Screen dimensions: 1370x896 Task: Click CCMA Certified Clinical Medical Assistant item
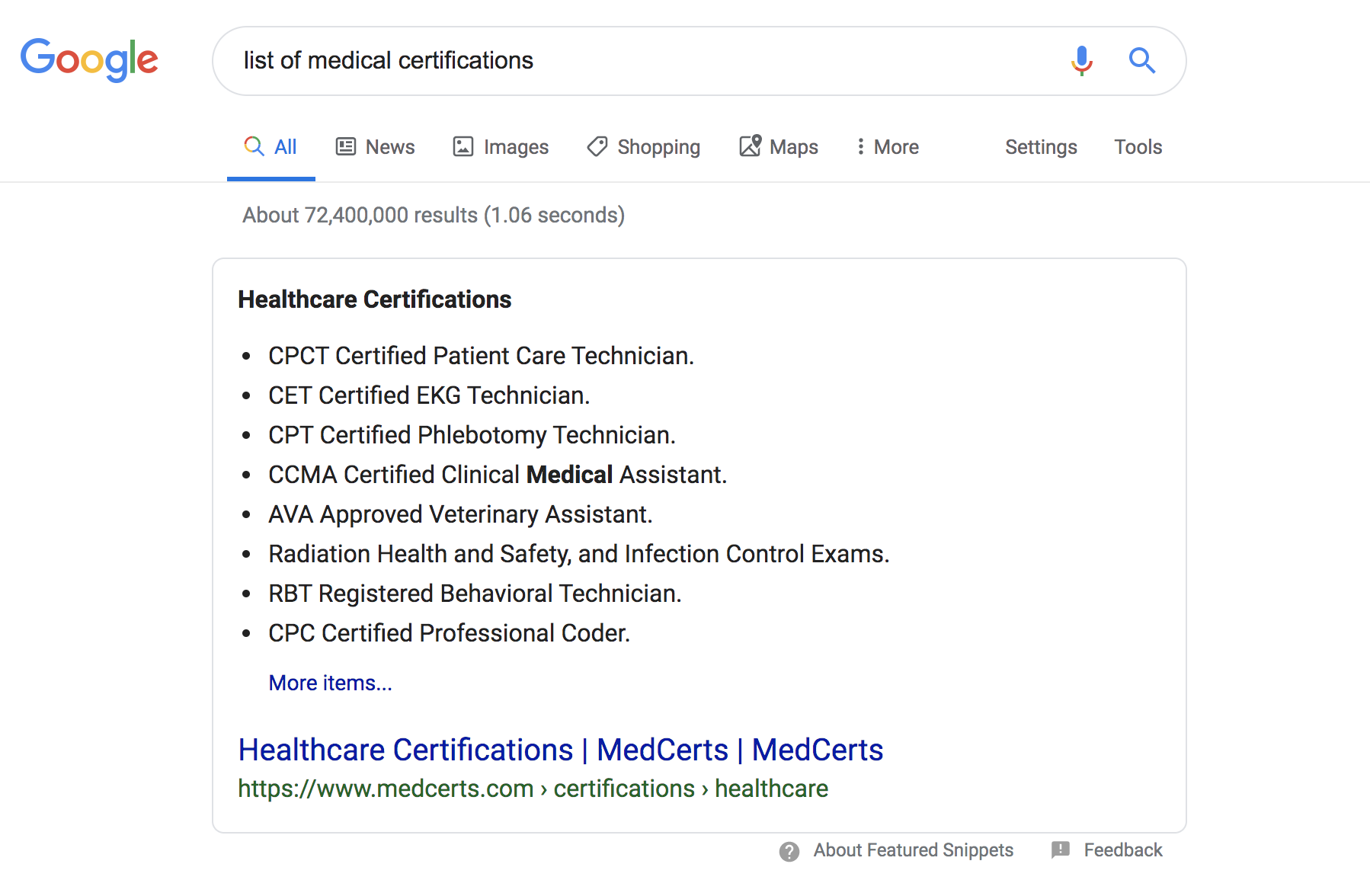point(498,475)
